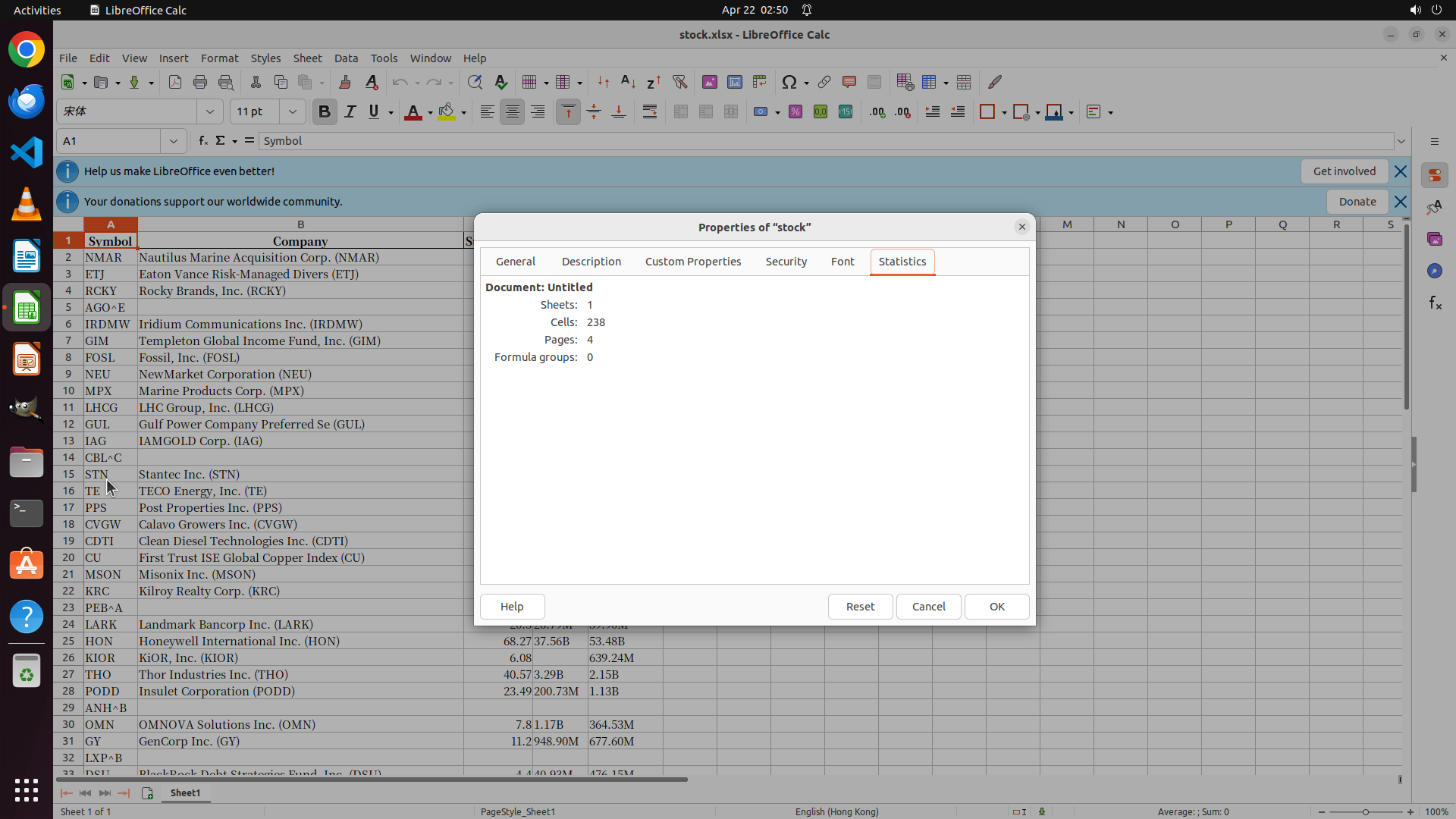Click the Format as Percent icon
This screenshot has height=819, width=1456.
pyautogui.click(x=795, y=111)
